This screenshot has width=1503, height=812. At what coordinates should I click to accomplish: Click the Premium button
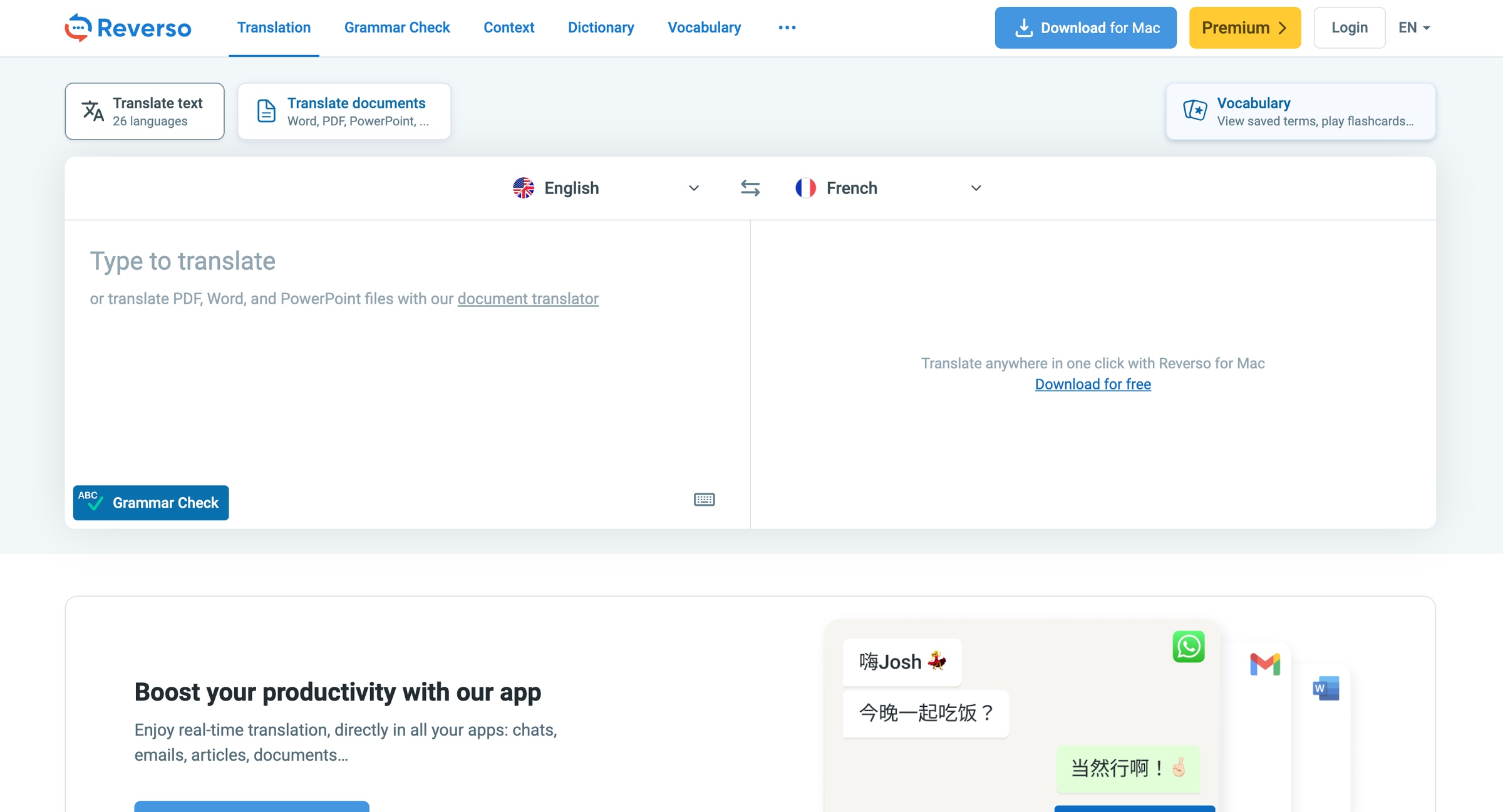coord(1244,28)
